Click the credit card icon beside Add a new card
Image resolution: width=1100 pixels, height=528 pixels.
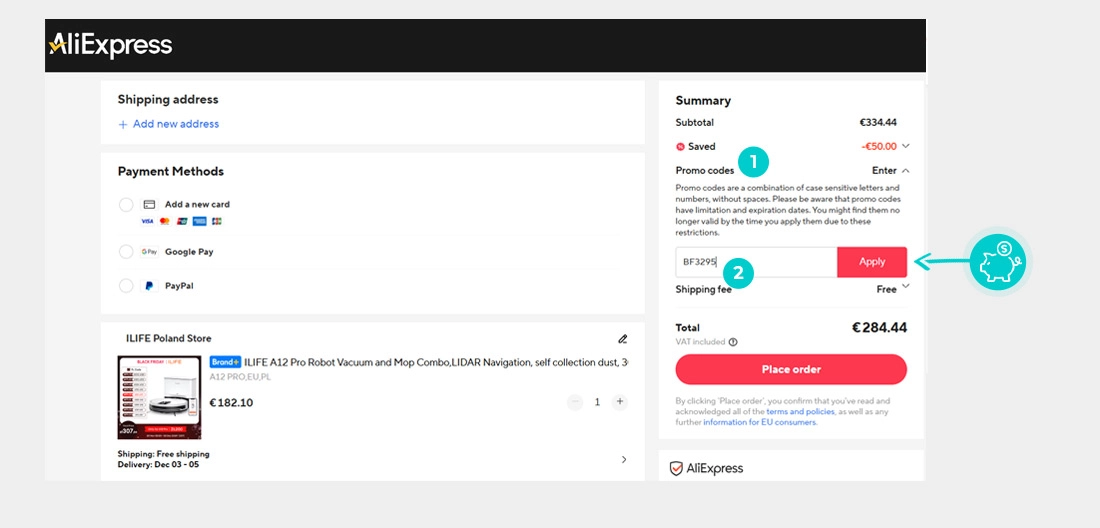coord(149,204)
